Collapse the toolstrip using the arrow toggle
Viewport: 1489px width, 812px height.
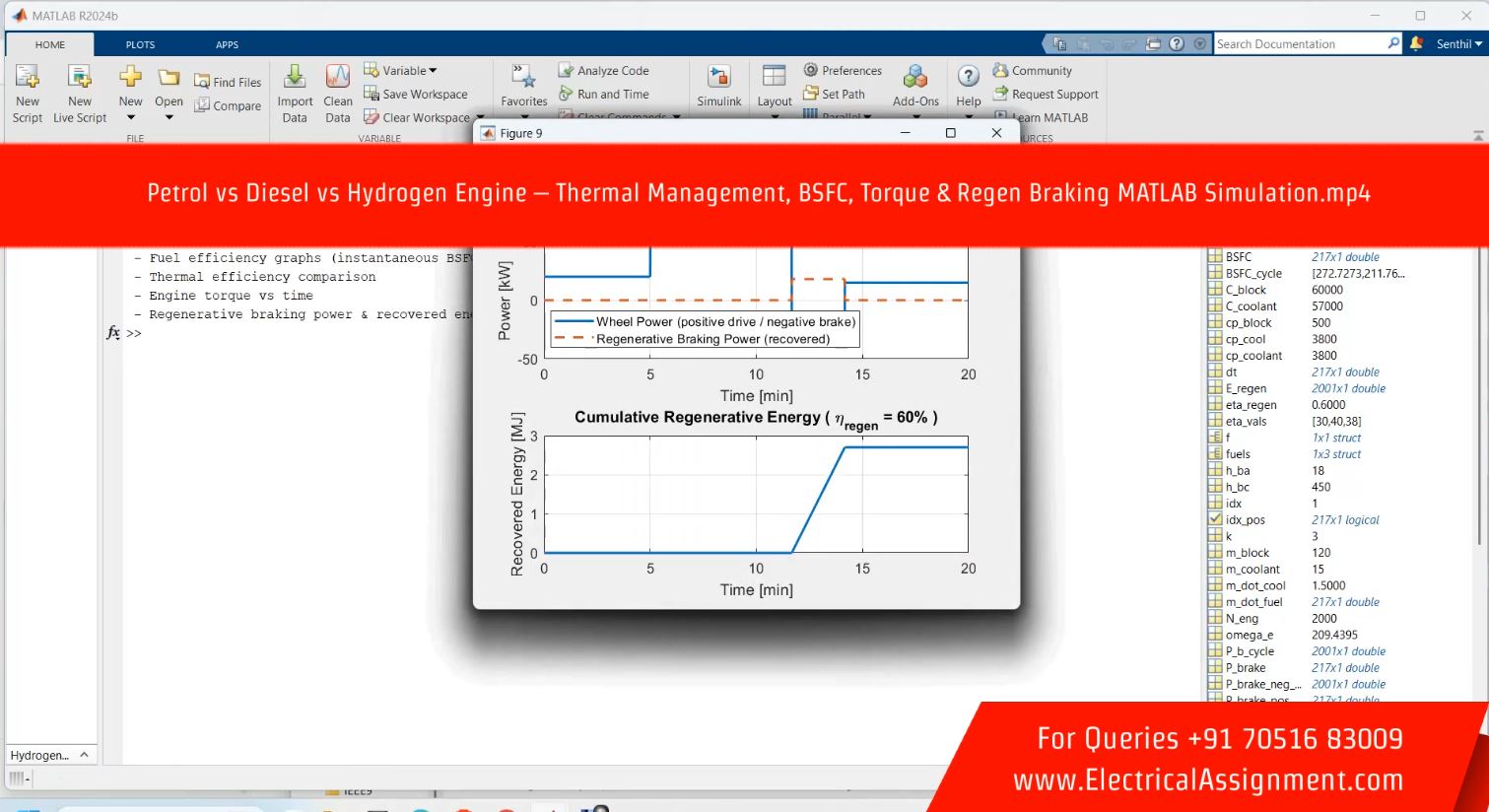[x=1478, y=136]
